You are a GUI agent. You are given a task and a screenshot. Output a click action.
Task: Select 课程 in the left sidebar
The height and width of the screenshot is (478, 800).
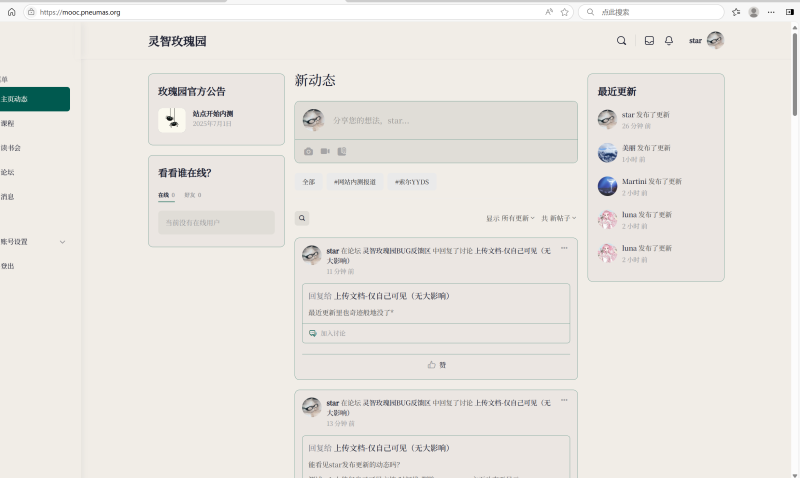8,123
